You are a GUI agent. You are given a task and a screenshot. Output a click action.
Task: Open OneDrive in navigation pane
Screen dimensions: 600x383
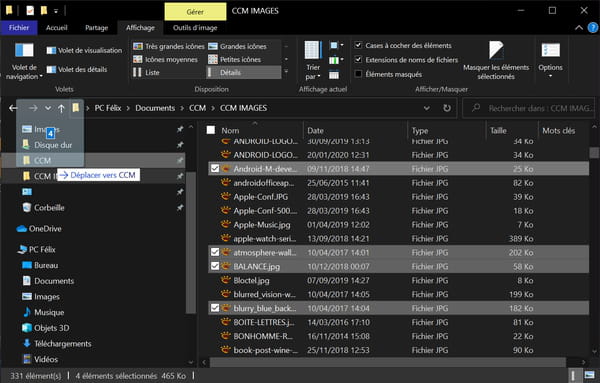click(39, 229)
